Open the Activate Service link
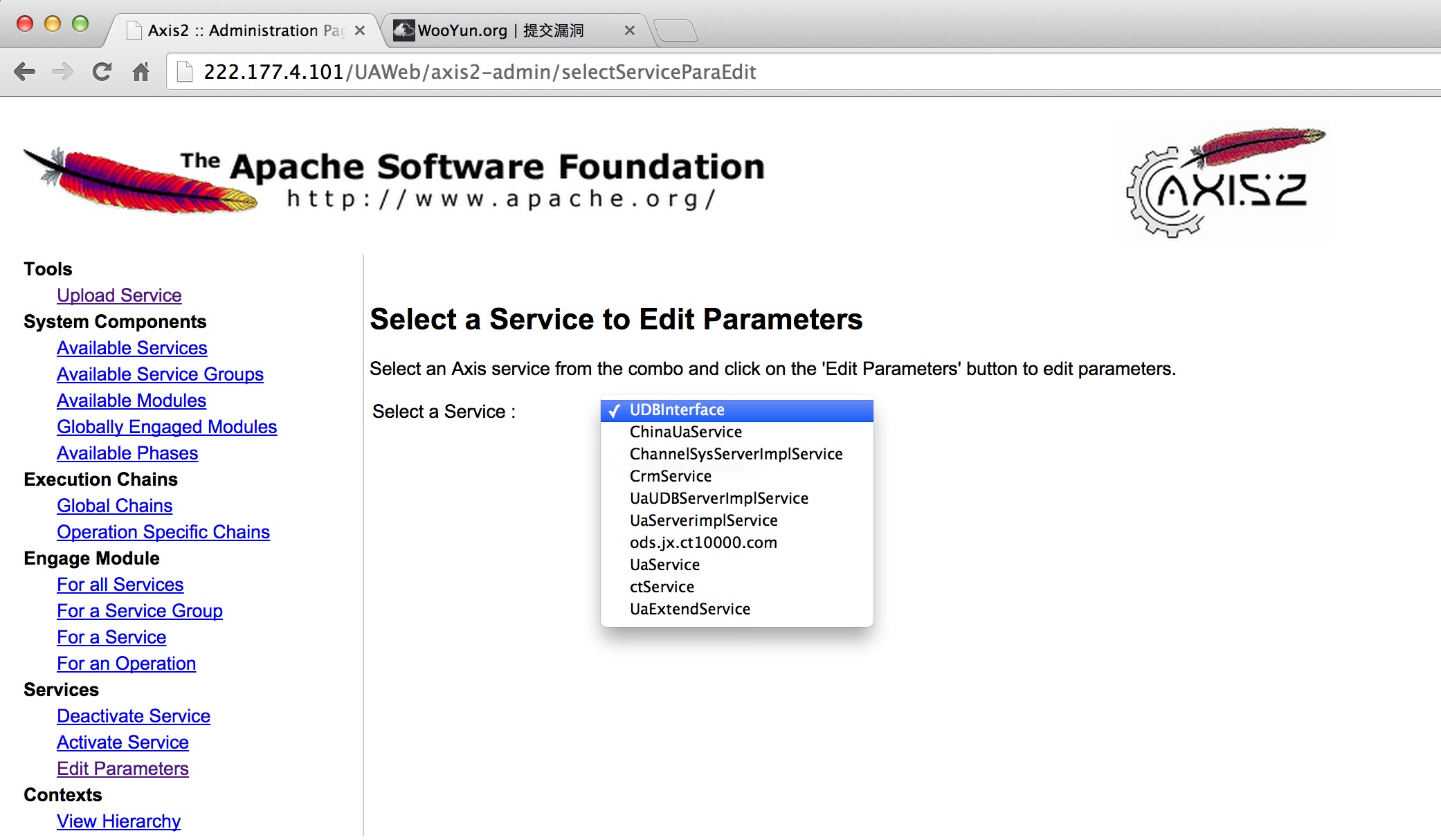 pos(123,742)
